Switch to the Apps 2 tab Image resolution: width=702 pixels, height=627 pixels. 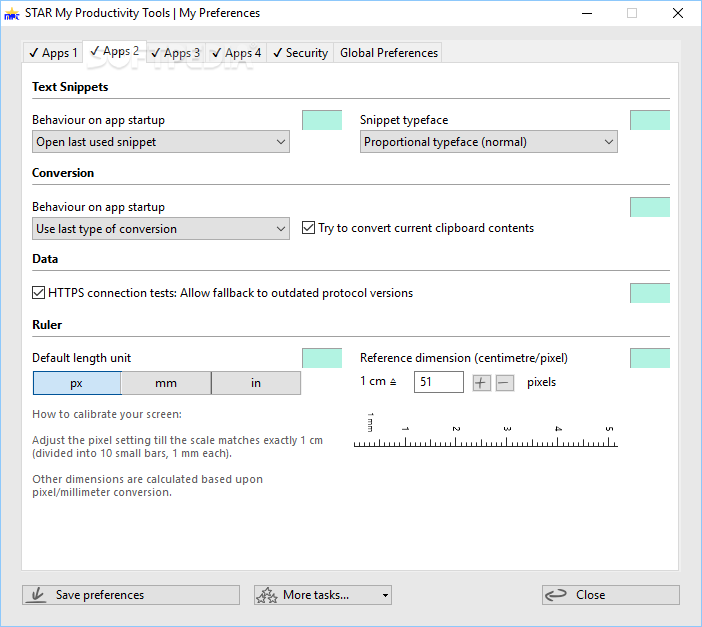pyautogui.click(x=115, y=51)
